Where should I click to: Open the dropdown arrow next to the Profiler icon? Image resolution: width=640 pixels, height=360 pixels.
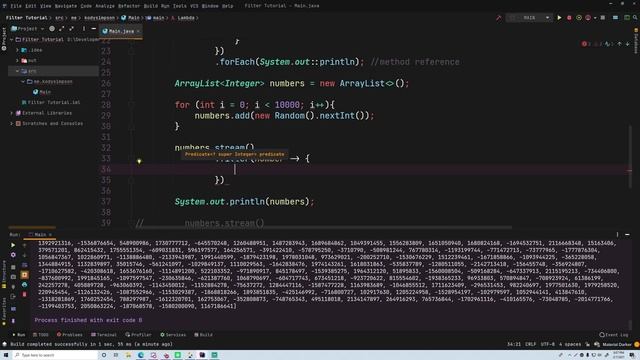click(595, 18)
